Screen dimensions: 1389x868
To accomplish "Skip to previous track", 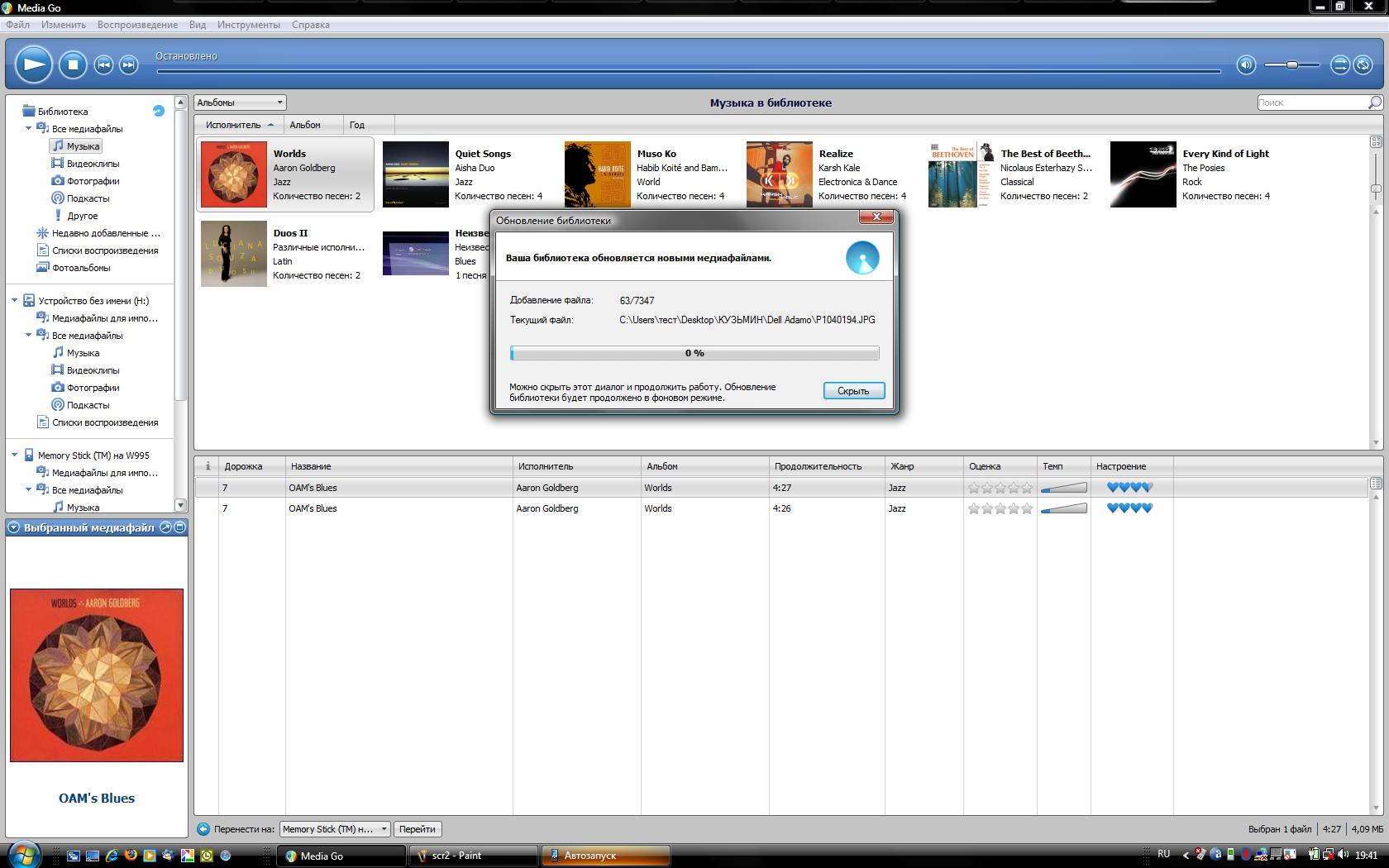I will (103, 64).
